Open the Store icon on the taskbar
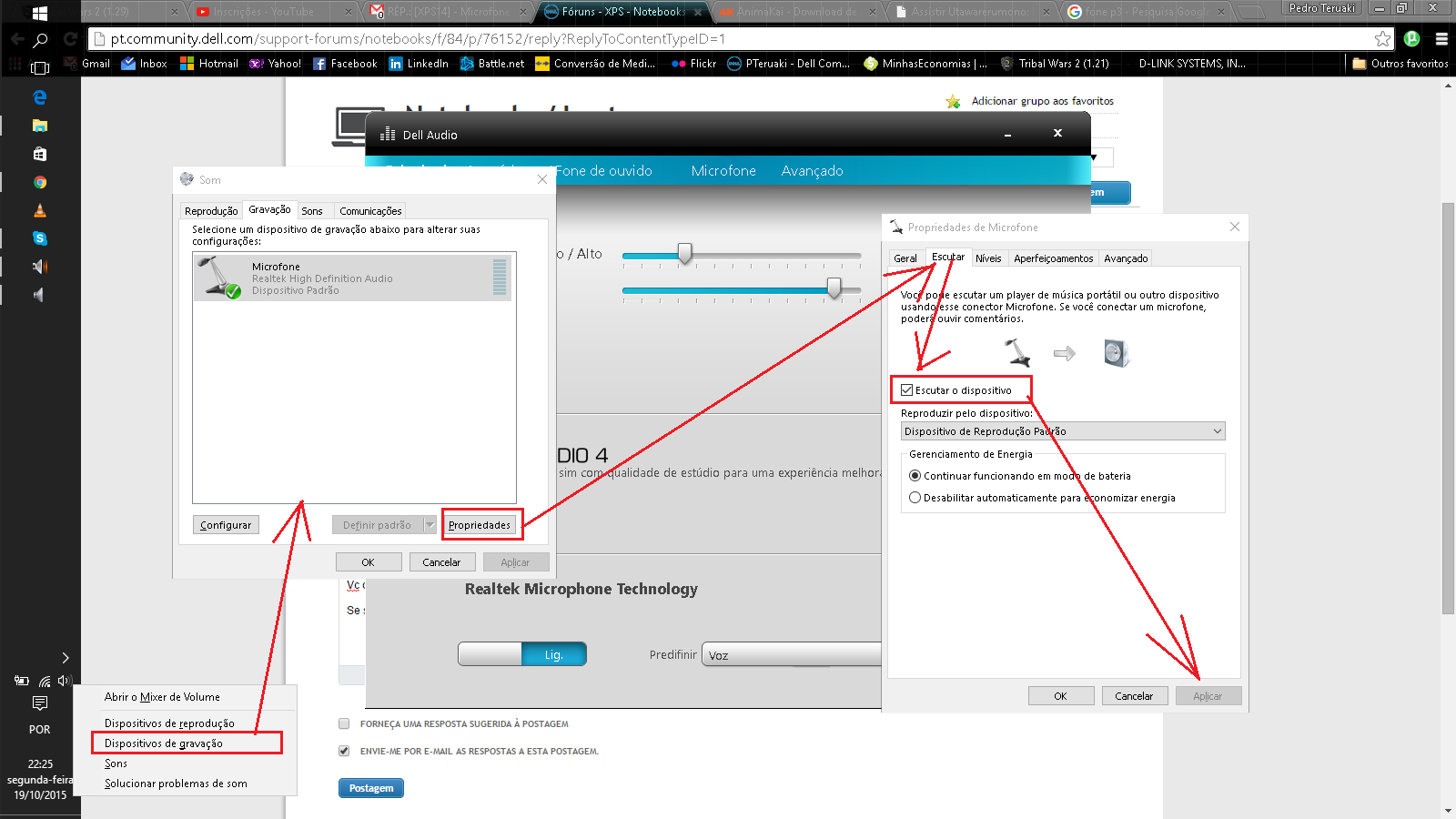Screen dimensions: 1456x819 click(39, 154)
